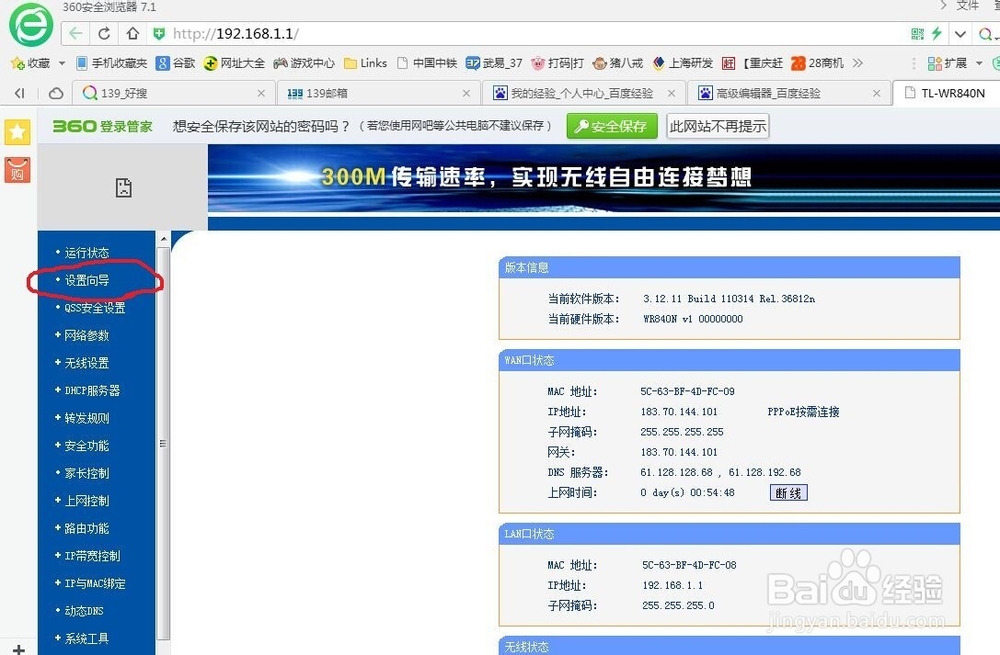Switch to the 139邮箱 tab
This screenshot has width=1000, height=655.
coord(379,93)
